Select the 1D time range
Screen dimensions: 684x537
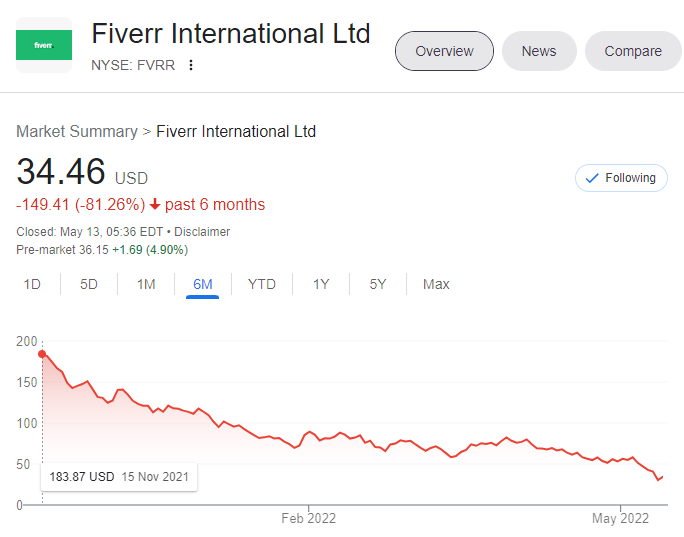point(32,284)
